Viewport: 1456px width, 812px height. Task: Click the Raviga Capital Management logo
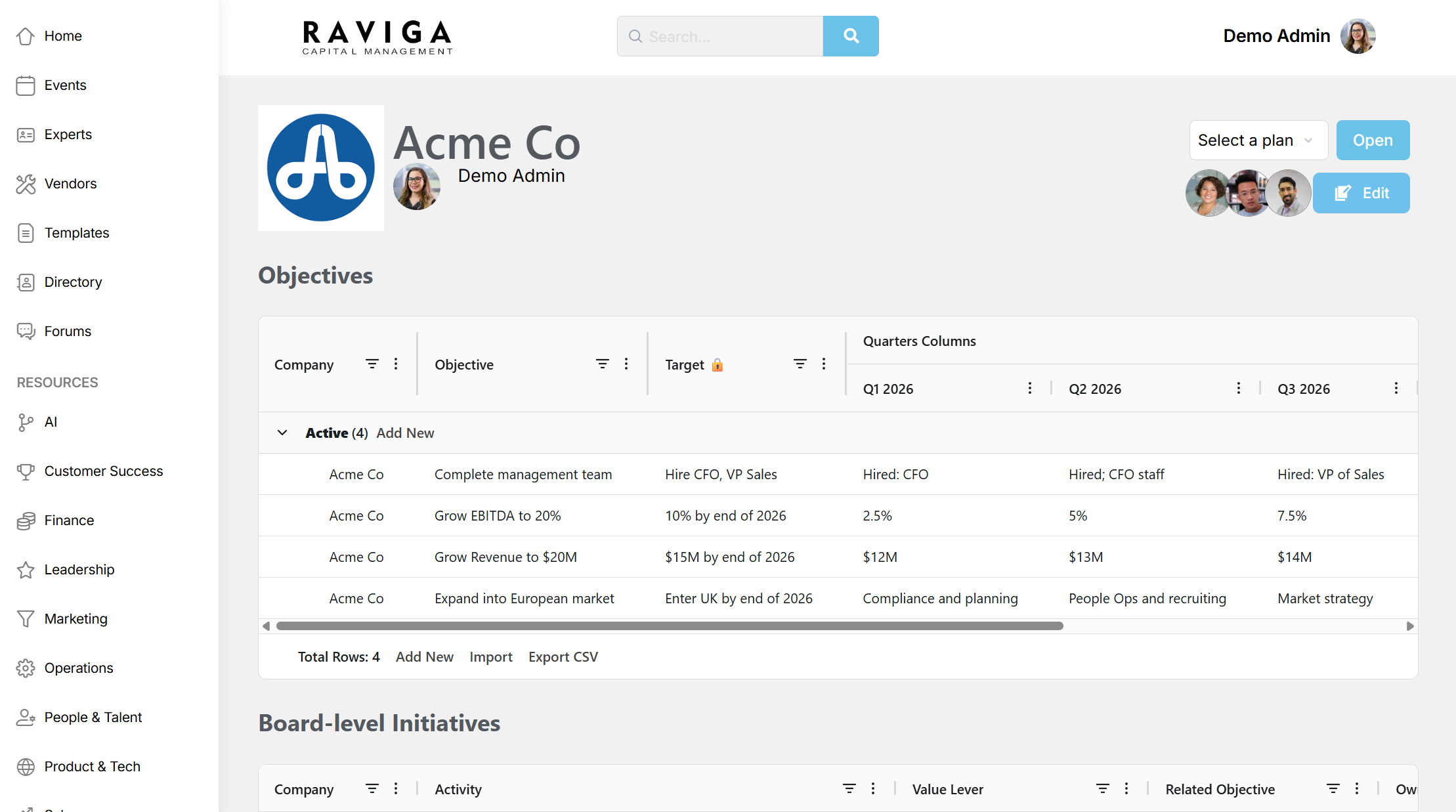pyautogui.click(x=377, y=37)
